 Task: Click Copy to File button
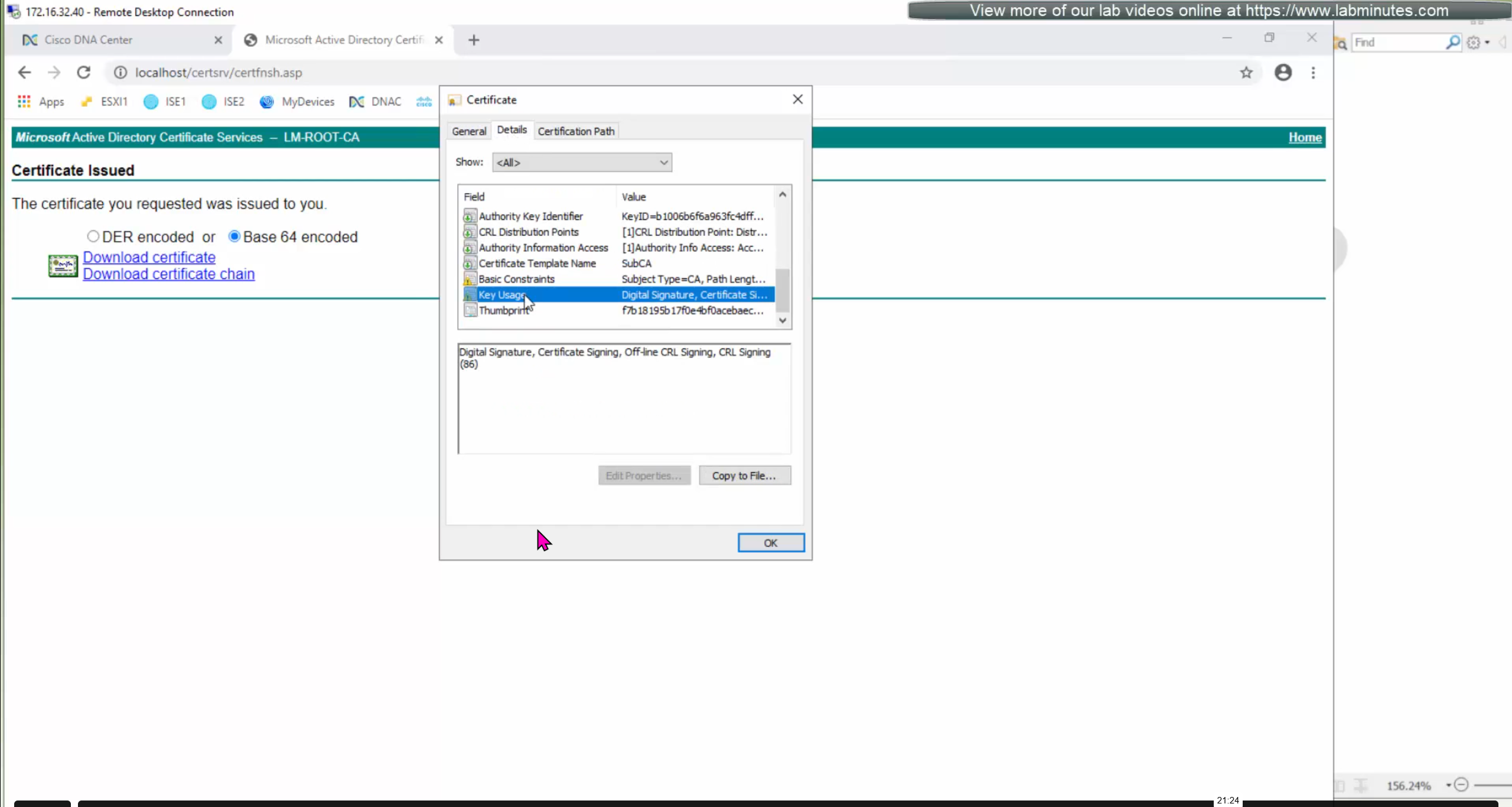(x=744, y=476)
